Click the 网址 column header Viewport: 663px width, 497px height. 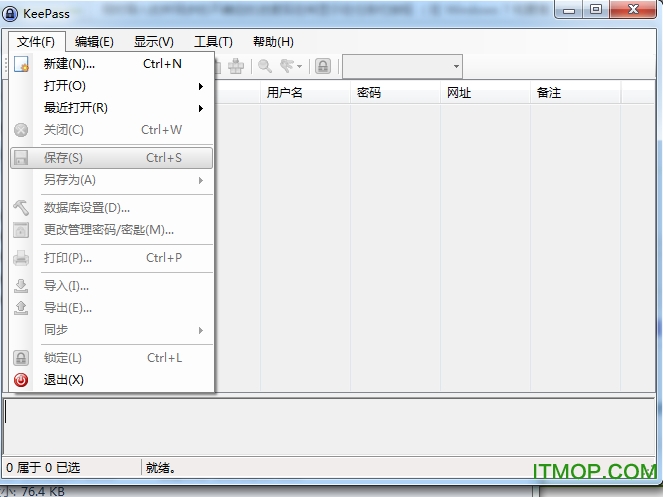pyautogui.click(x=485, y=93)
